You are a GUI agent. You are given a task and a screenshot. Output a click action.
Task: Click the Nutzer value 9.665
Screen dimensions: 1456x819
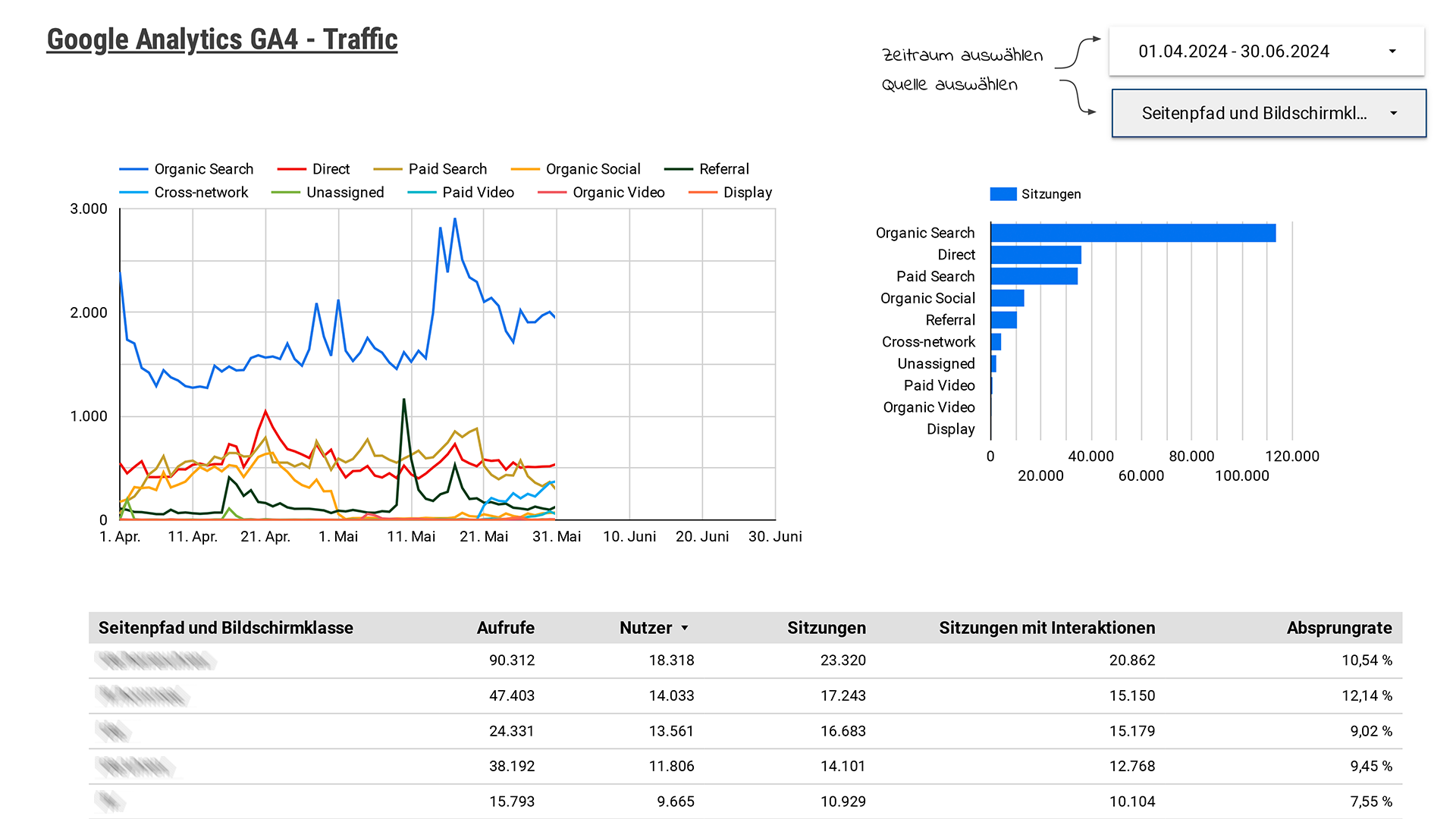[676, 802]
